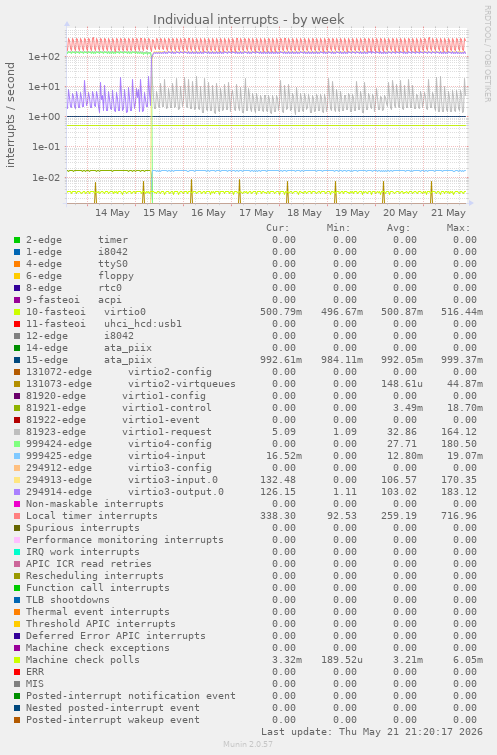
Task: Click the RRDTOOL / TOBI OETIKER watermark
Action: 487,53
